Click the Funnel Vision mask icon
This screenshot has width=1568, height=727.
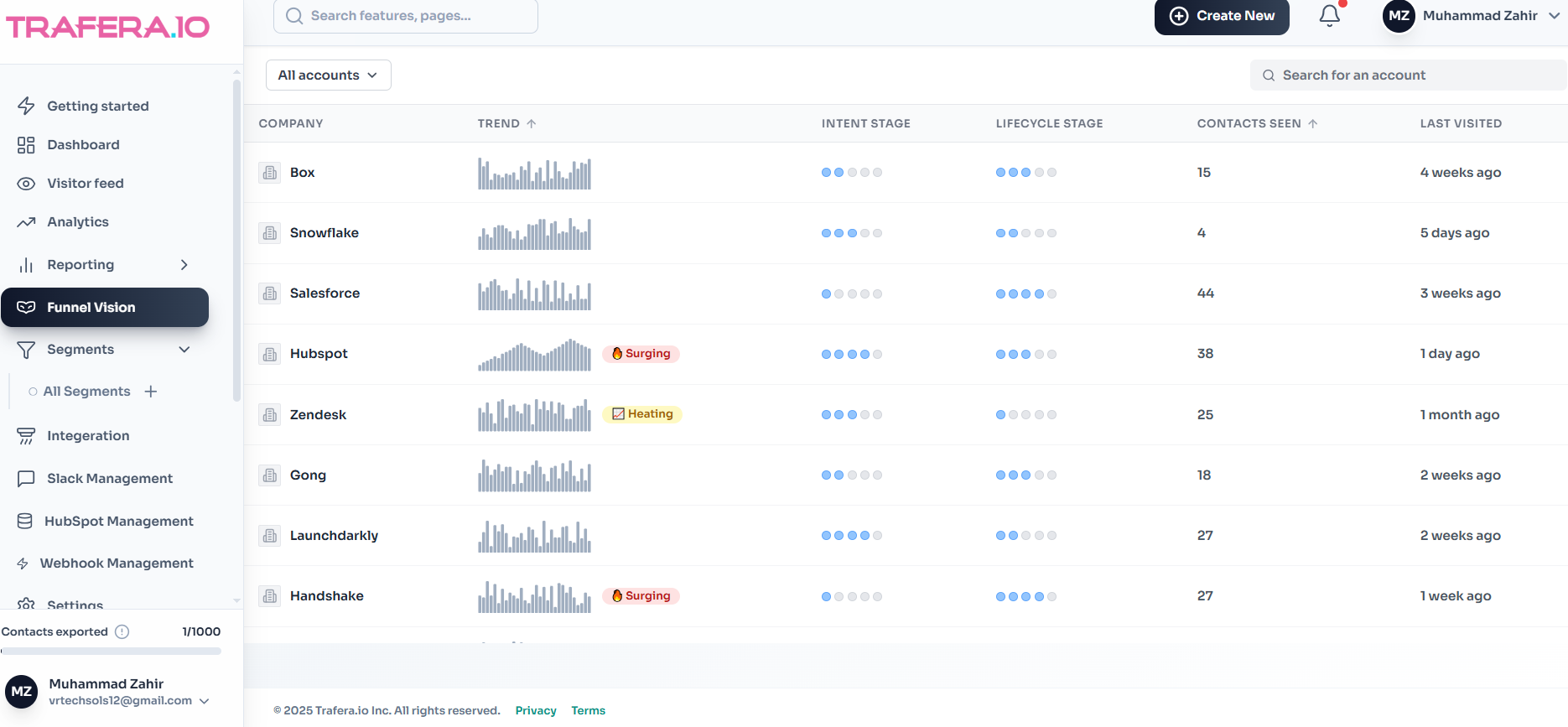point(26,307)
